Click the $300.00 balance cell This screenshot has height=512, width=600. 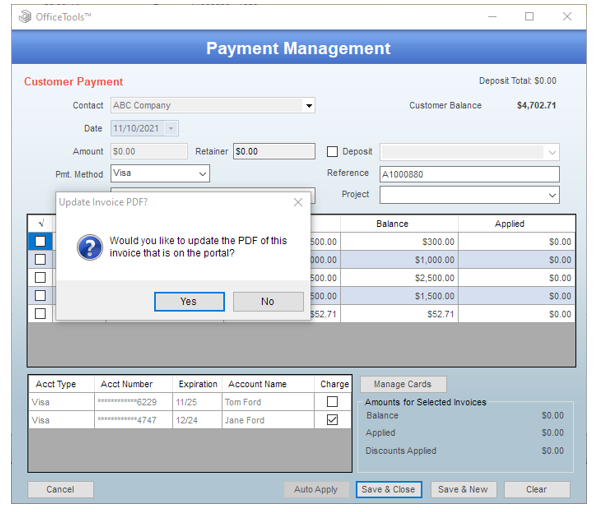(x=399, y=242)
